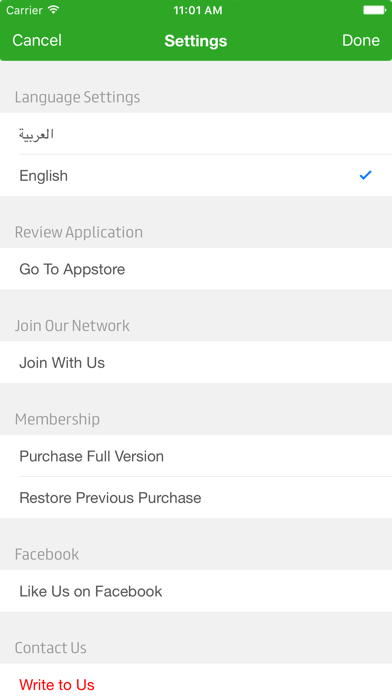Tap the Wi-Fi icon in status bar
This screenshot has width=392, height=696.
54,10
